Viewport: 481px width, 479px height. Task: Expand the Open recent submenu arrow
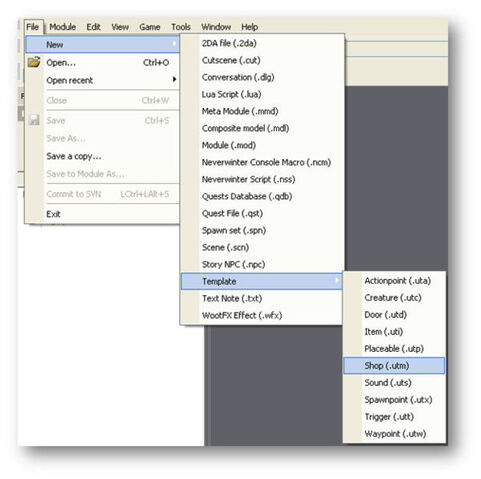click(x=174, y=79)
